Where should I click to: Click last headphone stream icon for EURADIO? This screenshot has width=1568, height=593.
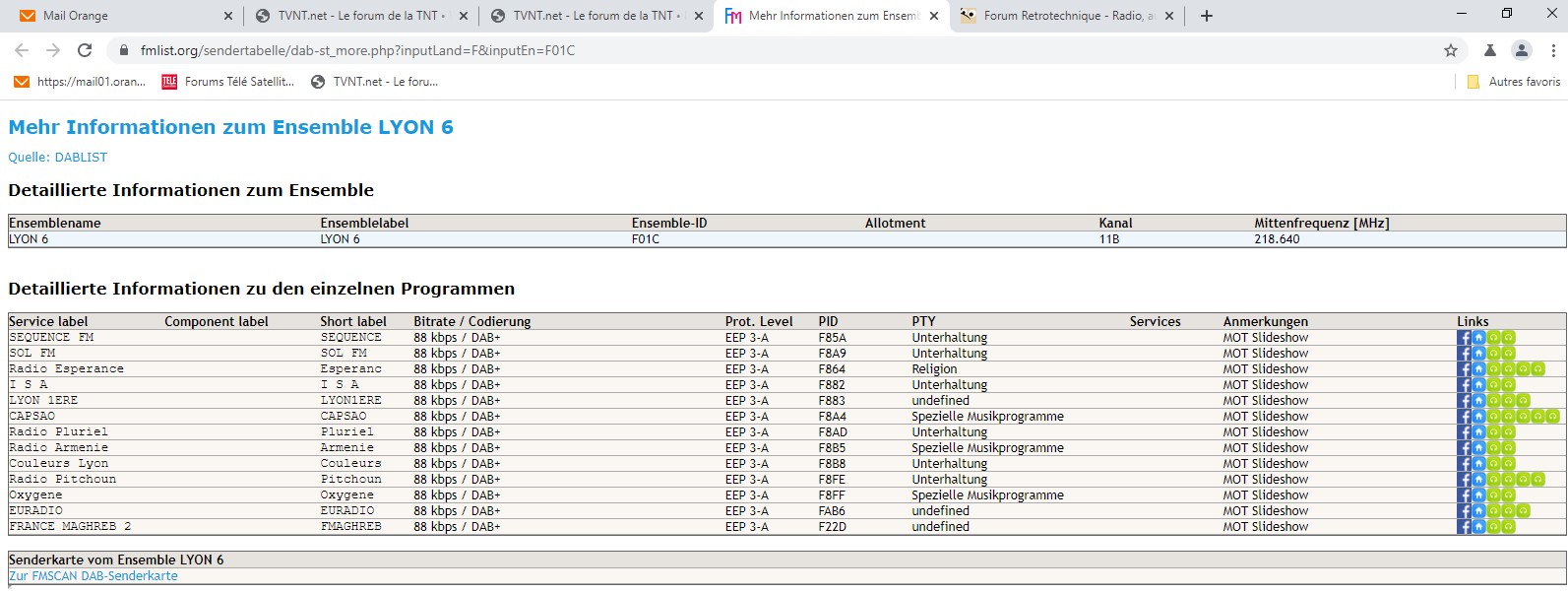click(1524, 511)
